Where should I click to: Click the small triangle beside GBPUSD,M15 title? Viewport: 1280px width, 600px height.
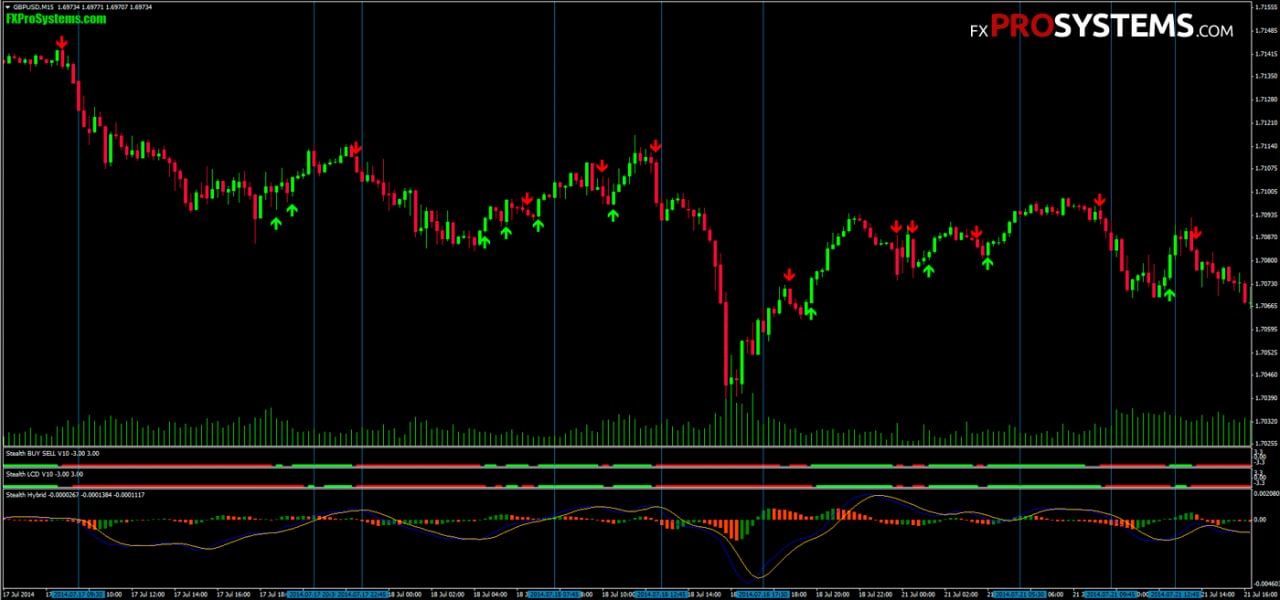[8, 7]
